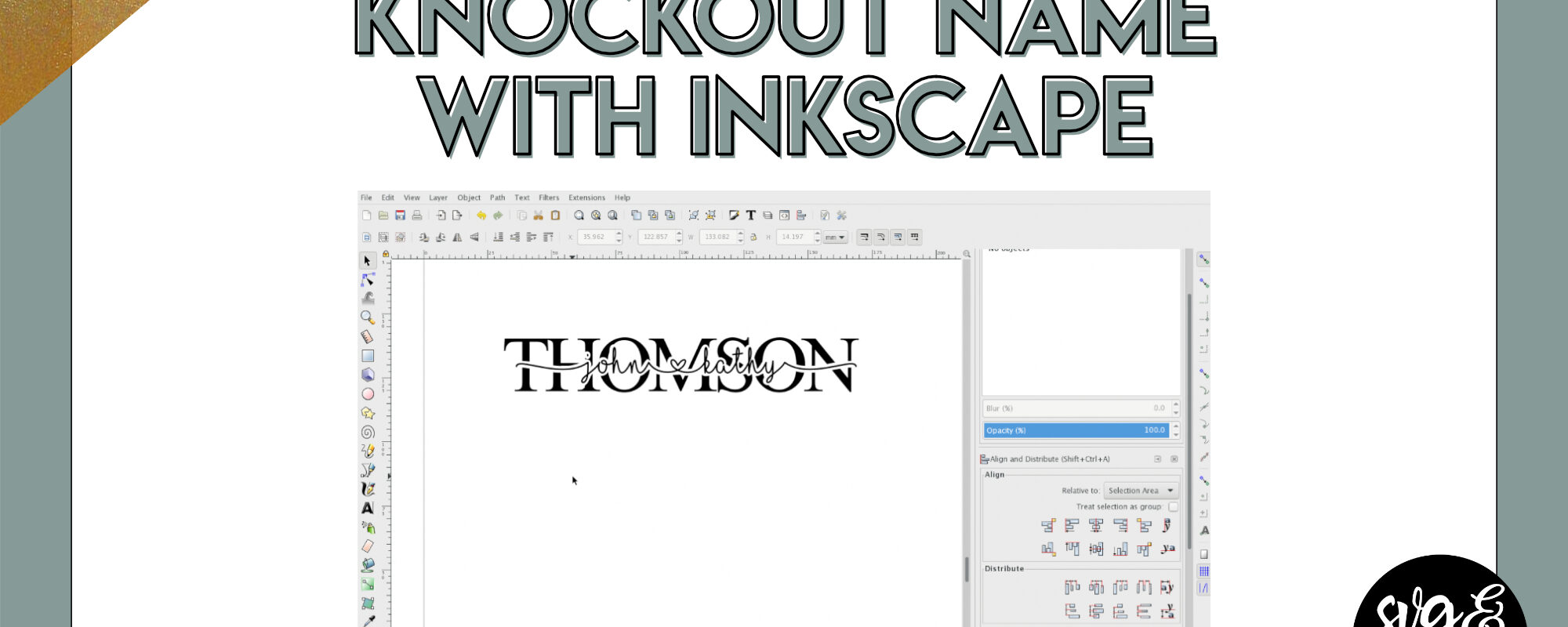
Task: Increase the Opacity value stepper
Action: [1176, 426]
